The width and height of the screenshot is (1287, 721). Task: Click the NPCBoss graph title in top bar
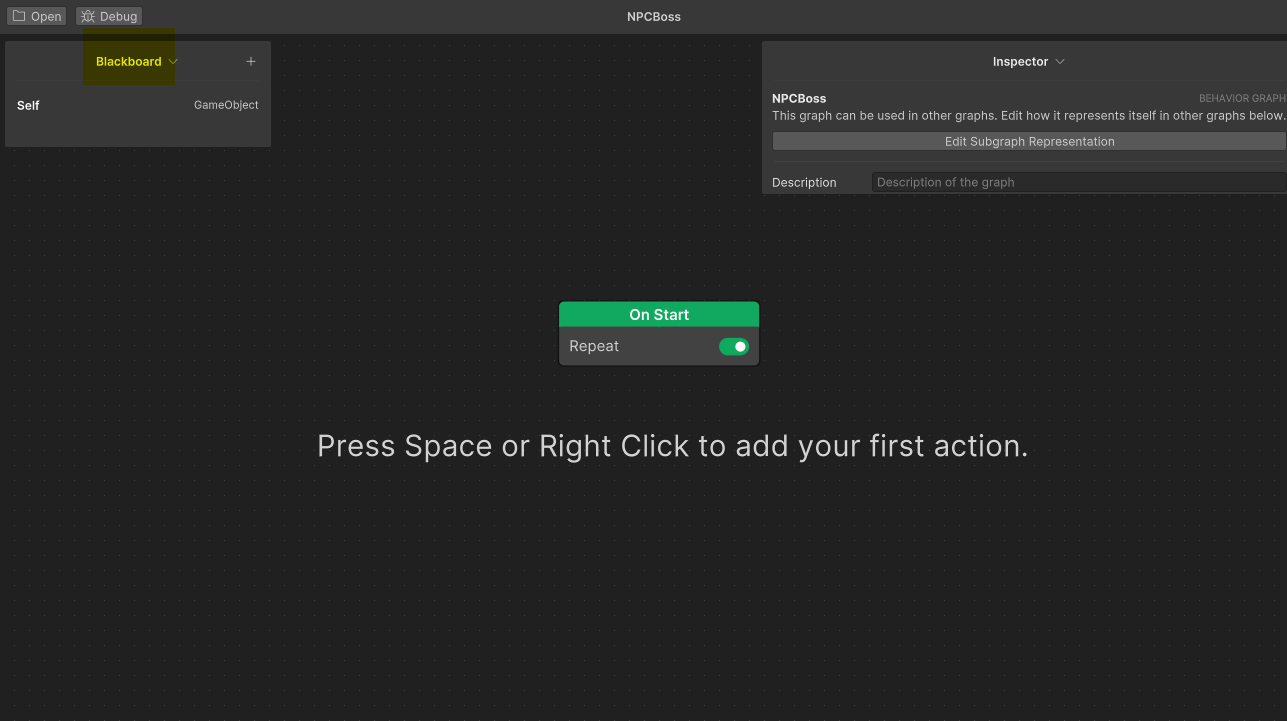click(654, 16)
